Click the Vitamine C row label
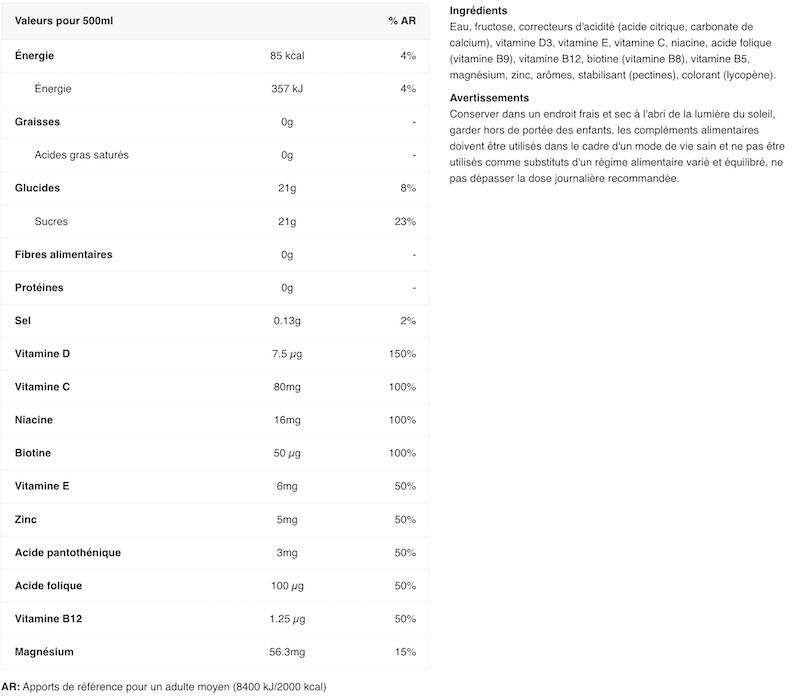 [42, 387]
